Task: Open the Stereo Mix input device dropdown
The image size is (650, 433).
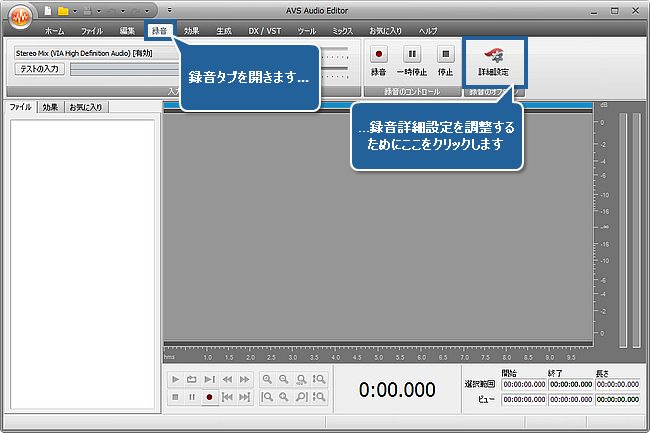Action: (97, 53)
